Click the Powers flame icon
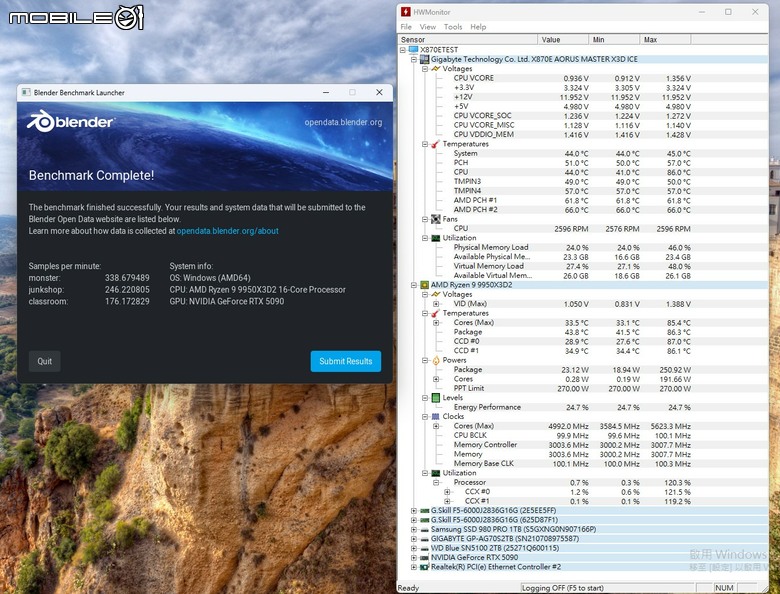Screen dimensions: 780x594 [x=435, y=360]
